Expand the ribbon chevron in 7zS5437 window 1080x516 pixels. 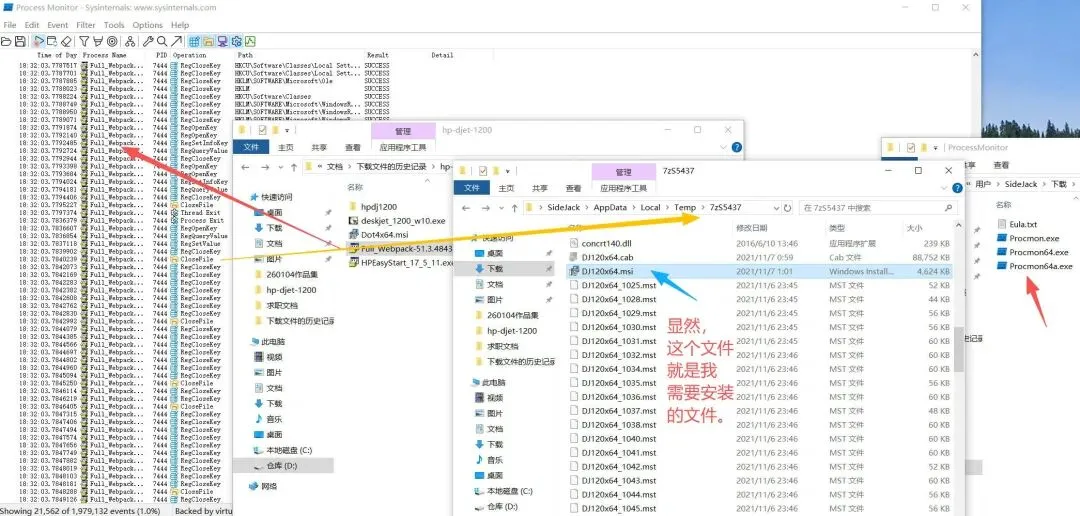(x=942, y=187)
